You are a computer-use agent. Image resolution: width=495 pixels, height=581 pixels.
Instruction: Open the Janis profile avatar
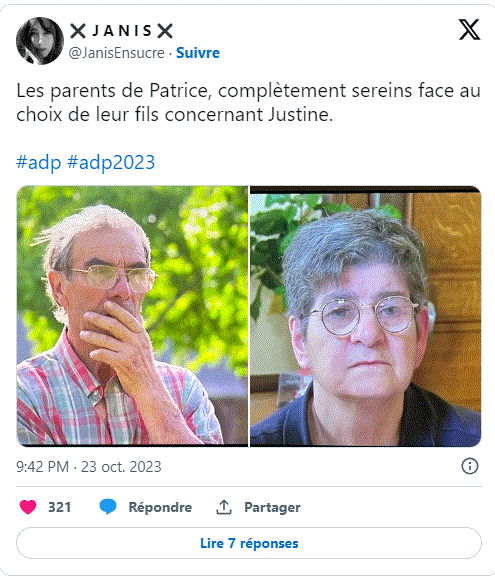coord(40,40)
